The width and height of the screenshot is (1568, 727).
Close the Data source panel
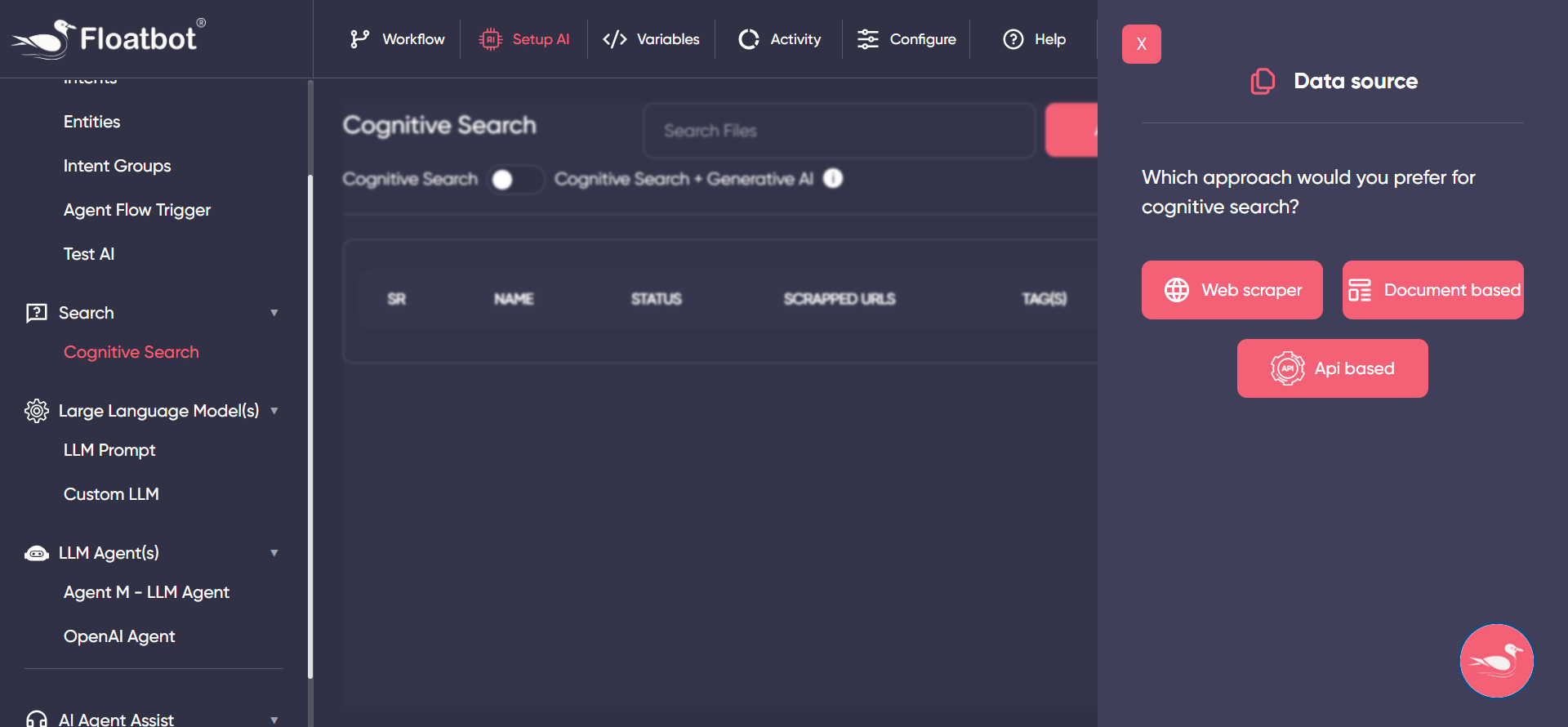pos(1142,44)
